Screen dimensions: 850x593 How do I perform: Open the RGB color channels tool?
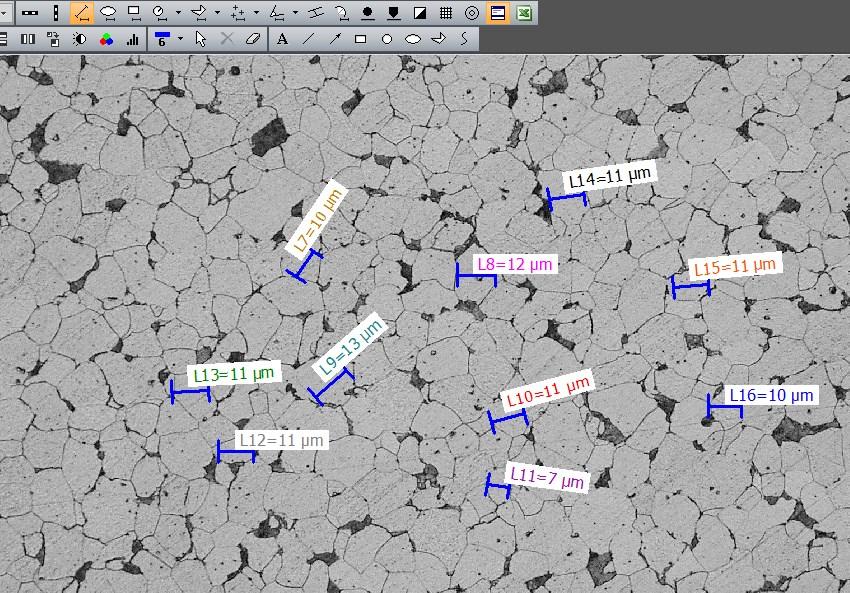[x=106, y=39]
